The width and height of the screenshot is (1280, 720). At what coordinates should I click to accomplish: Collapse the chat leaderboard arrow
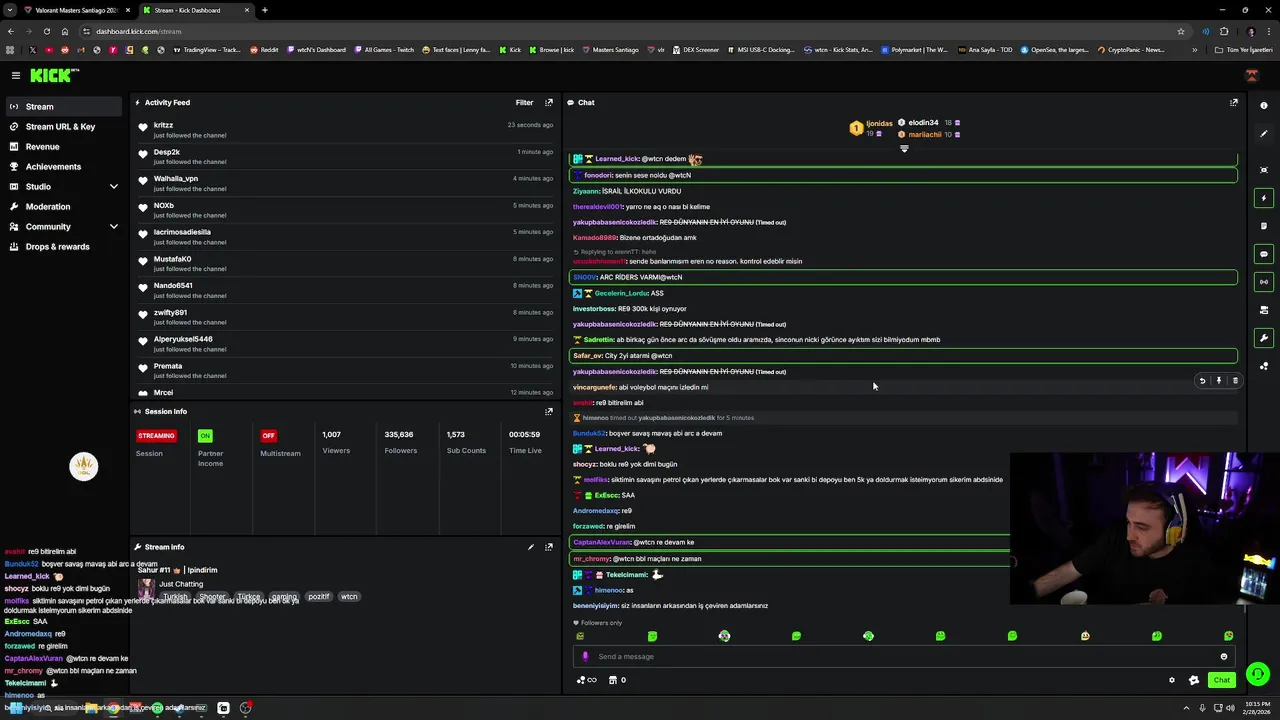tap(904, 149)
